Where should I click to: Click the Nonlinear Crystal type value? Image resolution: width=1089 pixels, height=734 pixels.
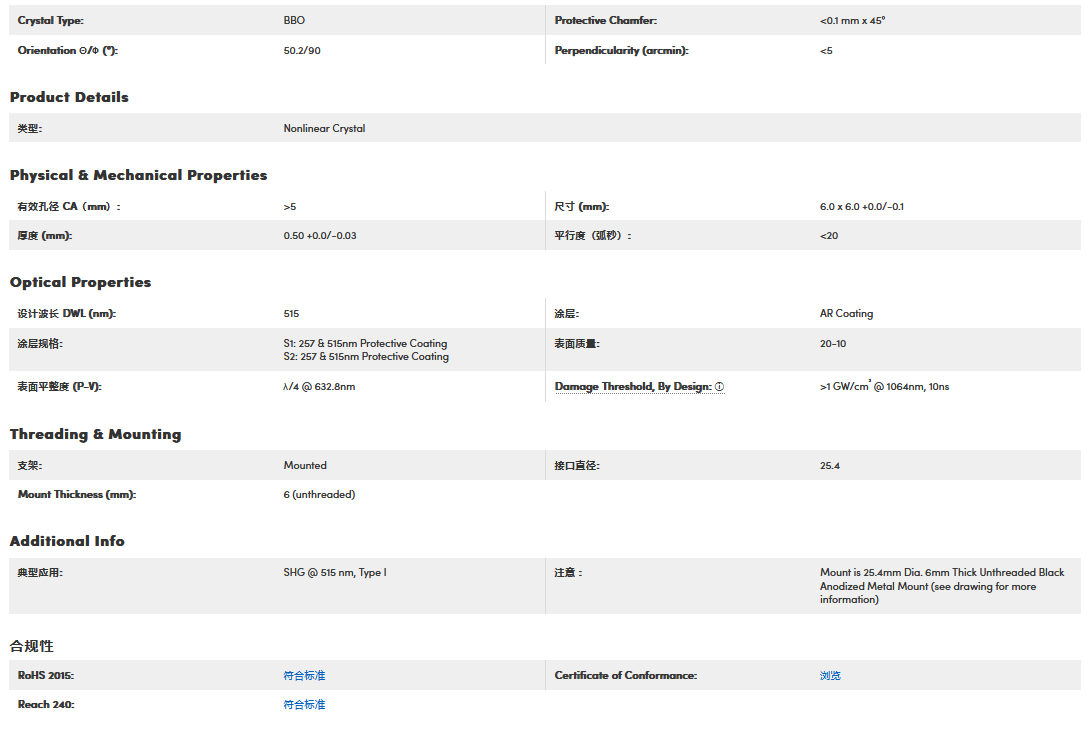point(324,129)
